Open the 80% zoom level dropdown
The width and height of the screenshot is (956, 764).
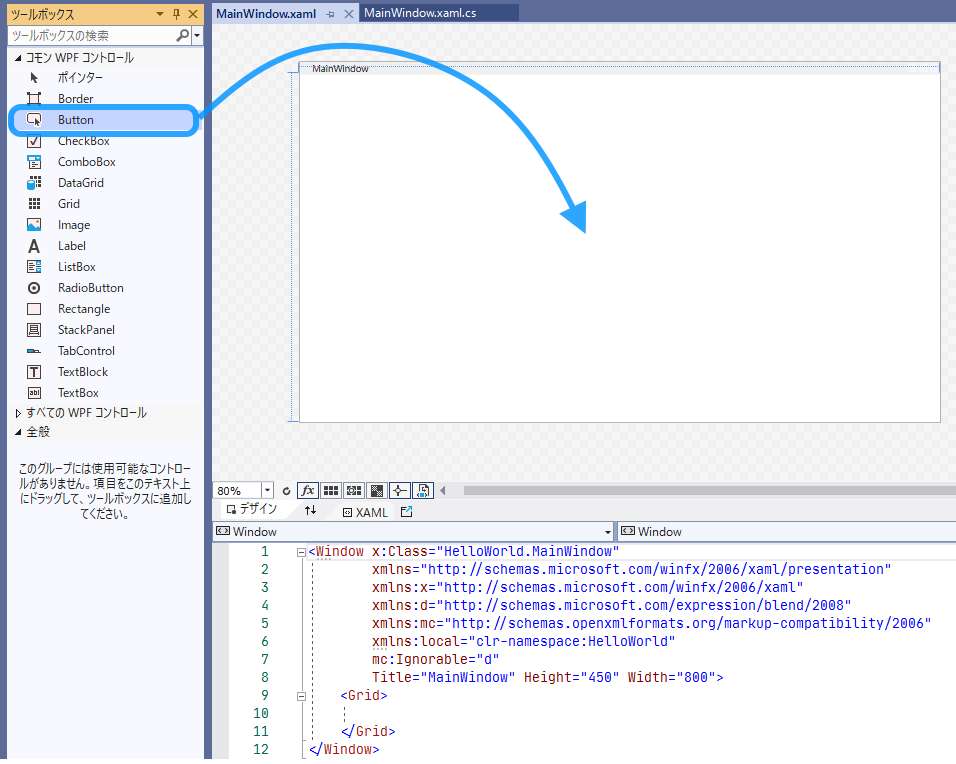pos(268,490)
